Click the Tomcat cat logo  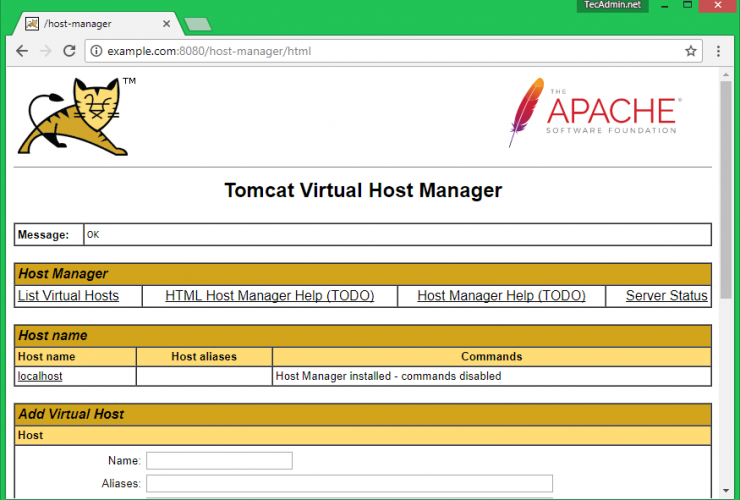(74, 117)
